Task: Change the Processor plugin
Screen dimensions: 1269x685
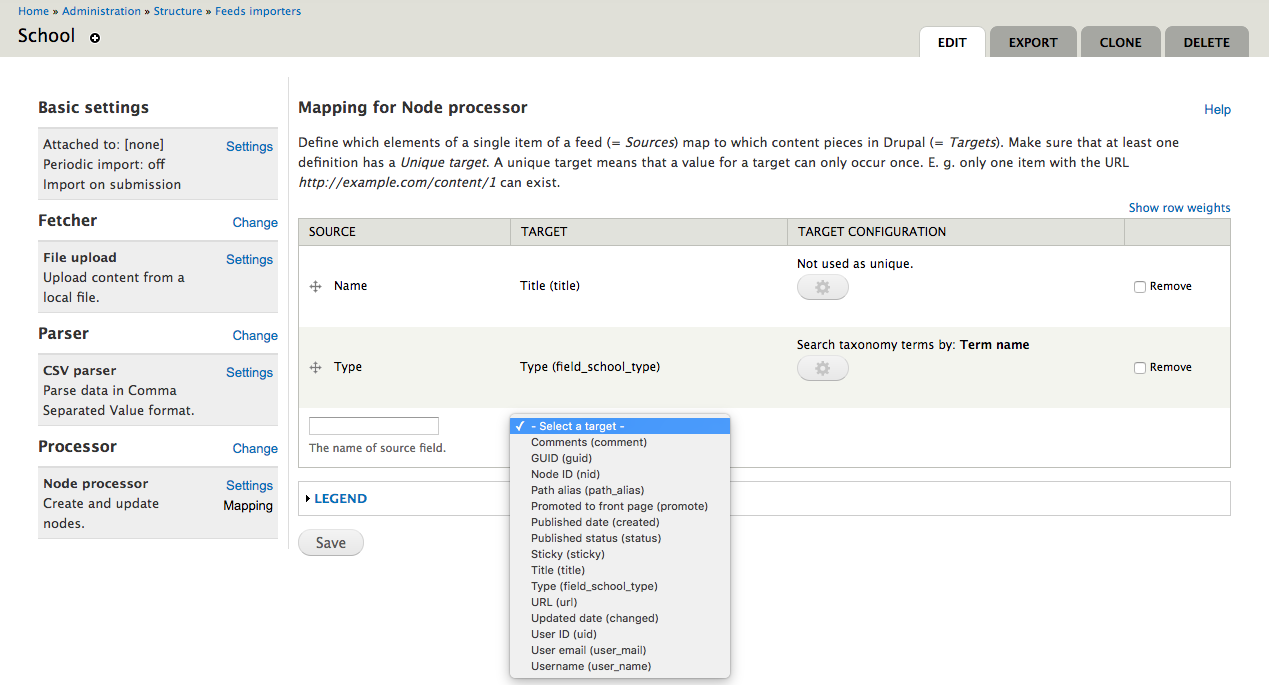Action: click(255, 448)
